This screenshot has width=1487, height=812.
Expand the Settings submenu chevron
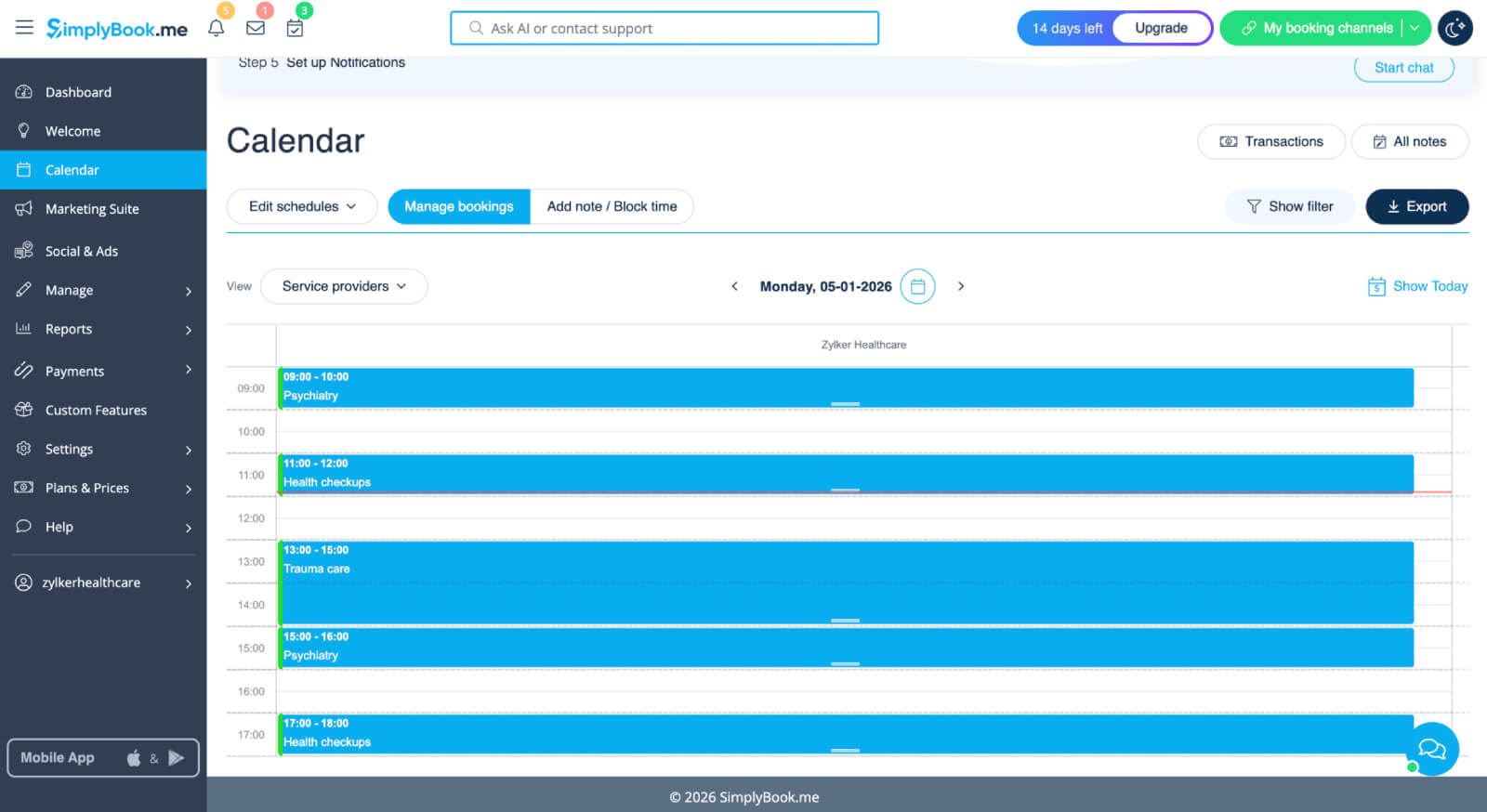(x=189, y=450)
